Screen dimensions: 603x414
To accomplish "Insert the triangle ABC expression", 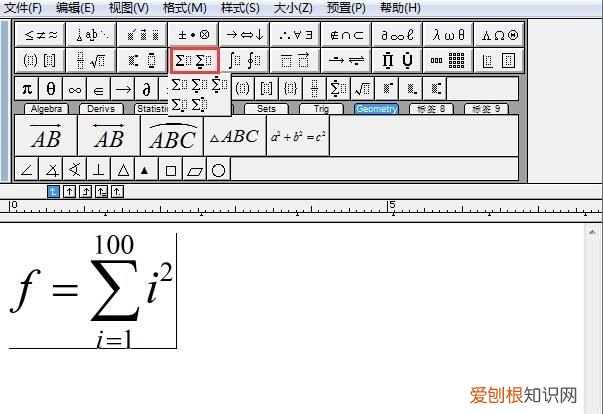I will (x=235, y=136).
